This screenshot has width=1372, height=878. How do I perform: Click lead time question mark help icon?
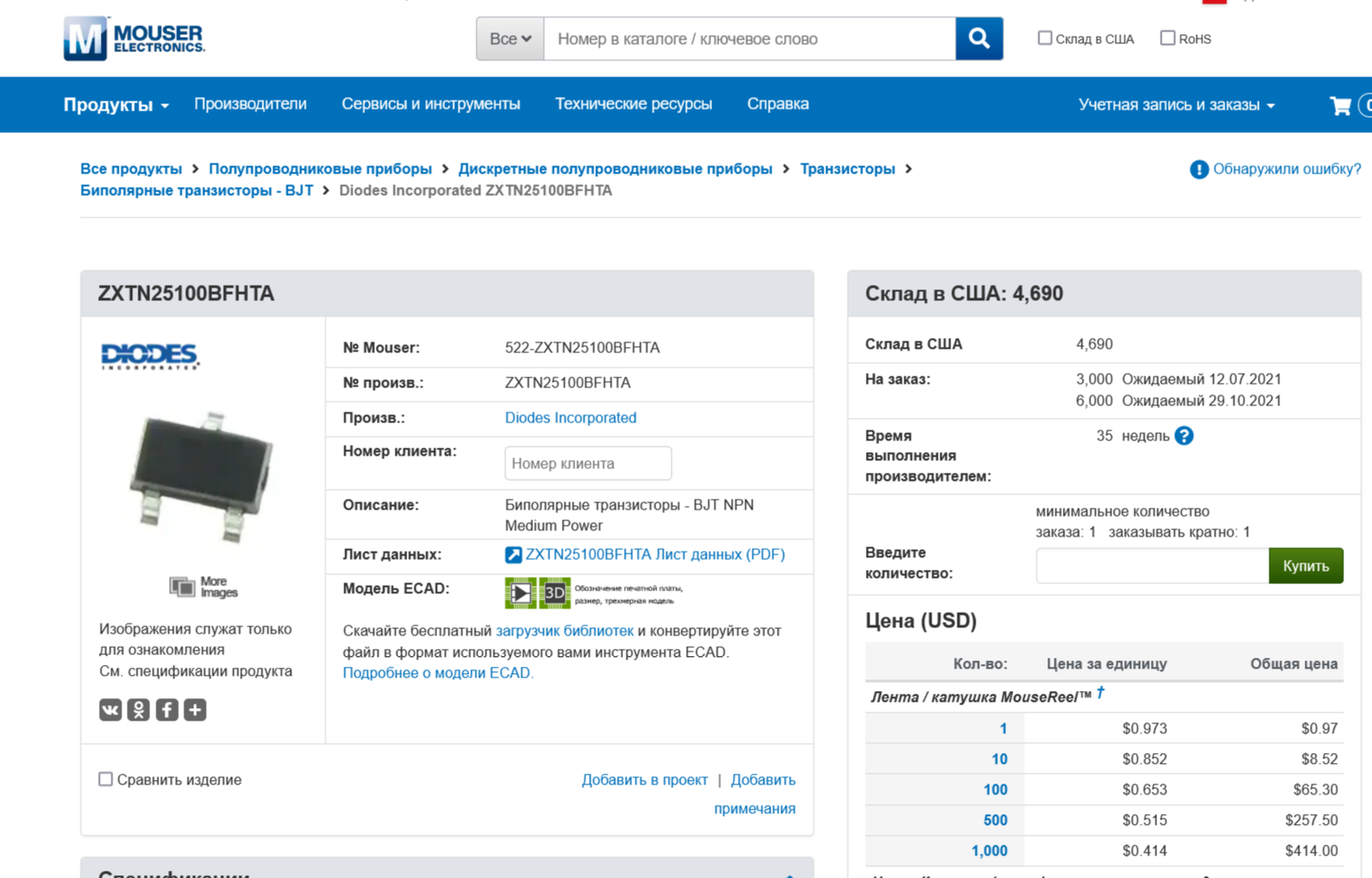tap(1184, 436)
